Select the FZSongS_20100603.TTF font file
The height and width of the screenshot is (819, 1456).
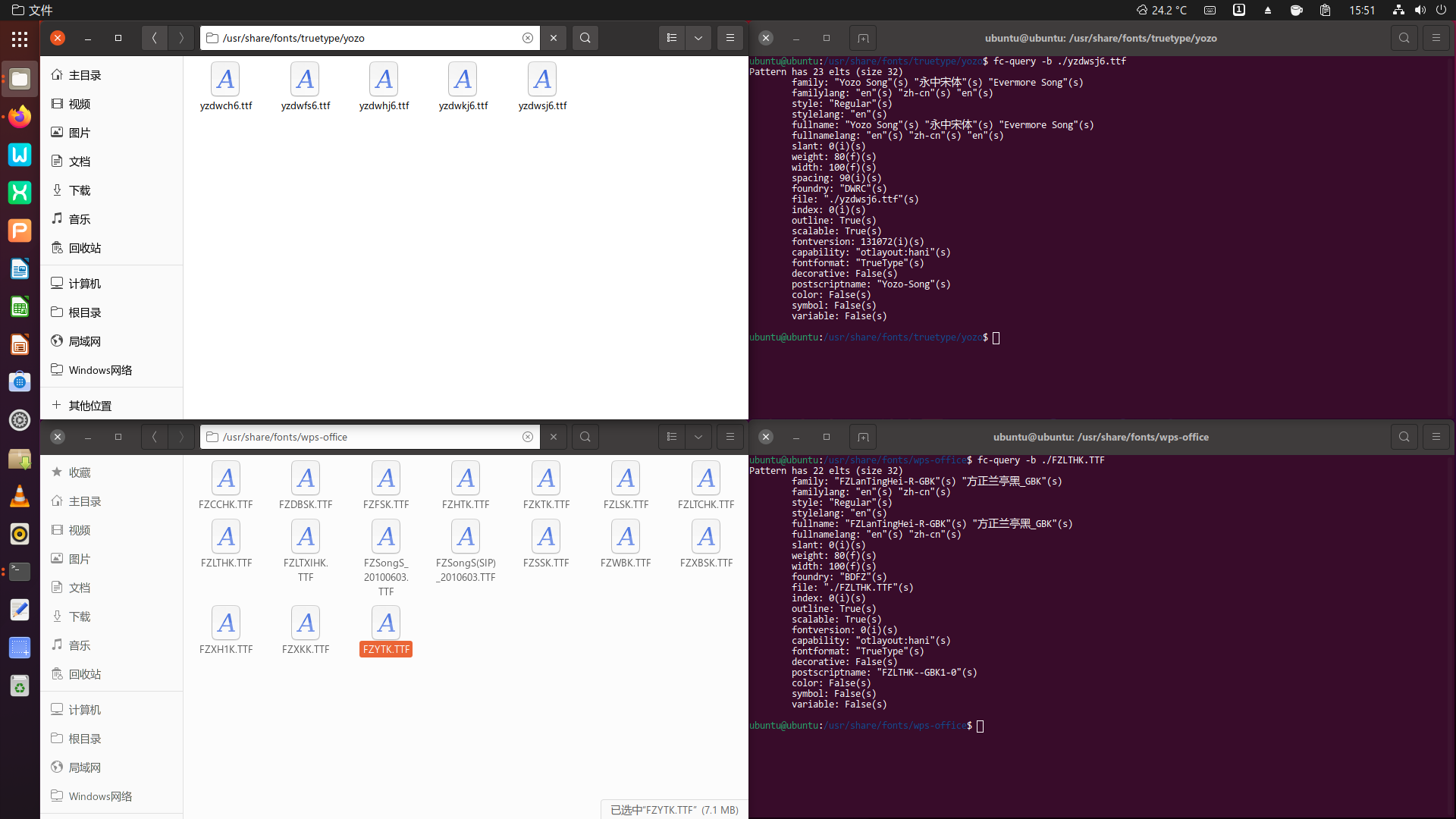tap(386, 558)
